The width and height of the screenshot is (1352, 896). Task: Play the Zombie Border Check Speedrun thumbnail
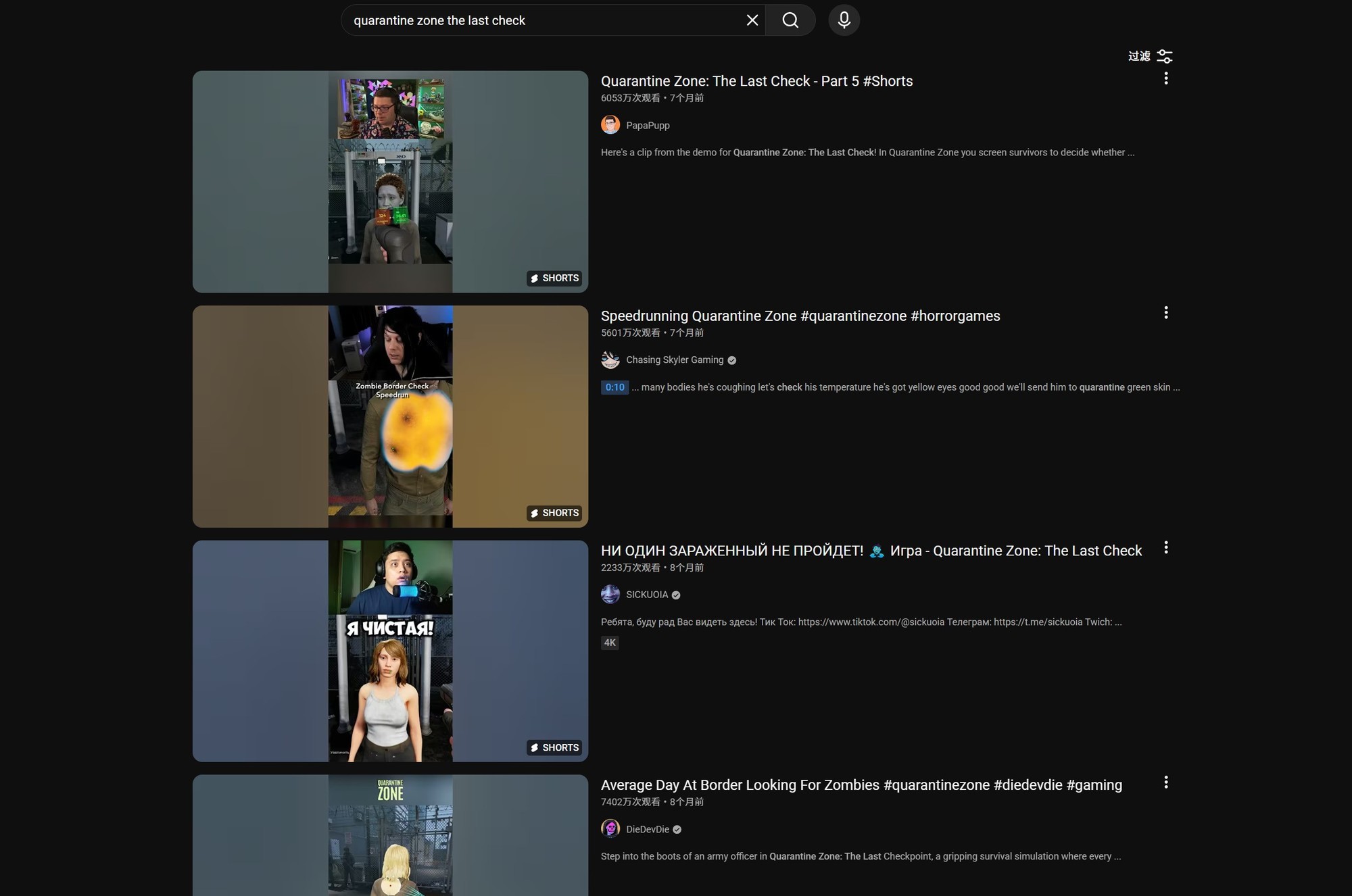[390, 416]
